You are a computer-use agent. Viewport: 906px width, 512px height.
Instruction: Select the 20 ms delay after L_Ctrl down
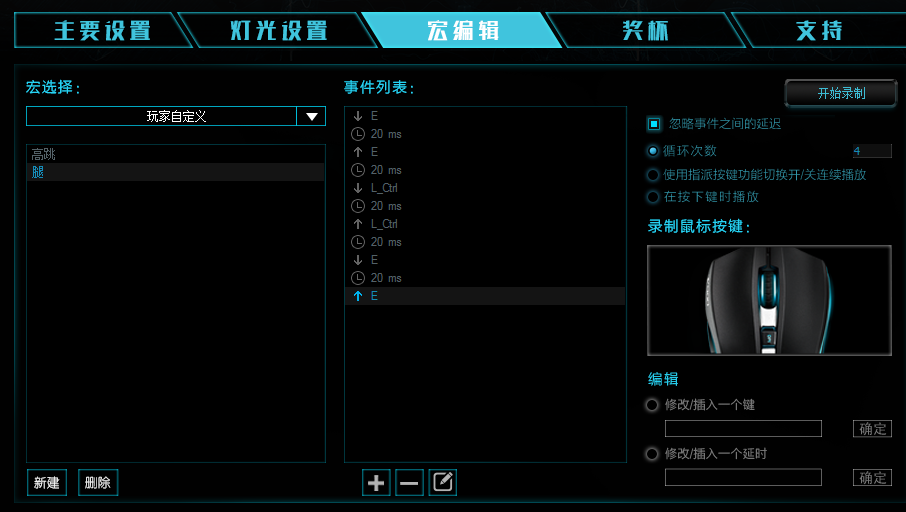pos(485,206)
